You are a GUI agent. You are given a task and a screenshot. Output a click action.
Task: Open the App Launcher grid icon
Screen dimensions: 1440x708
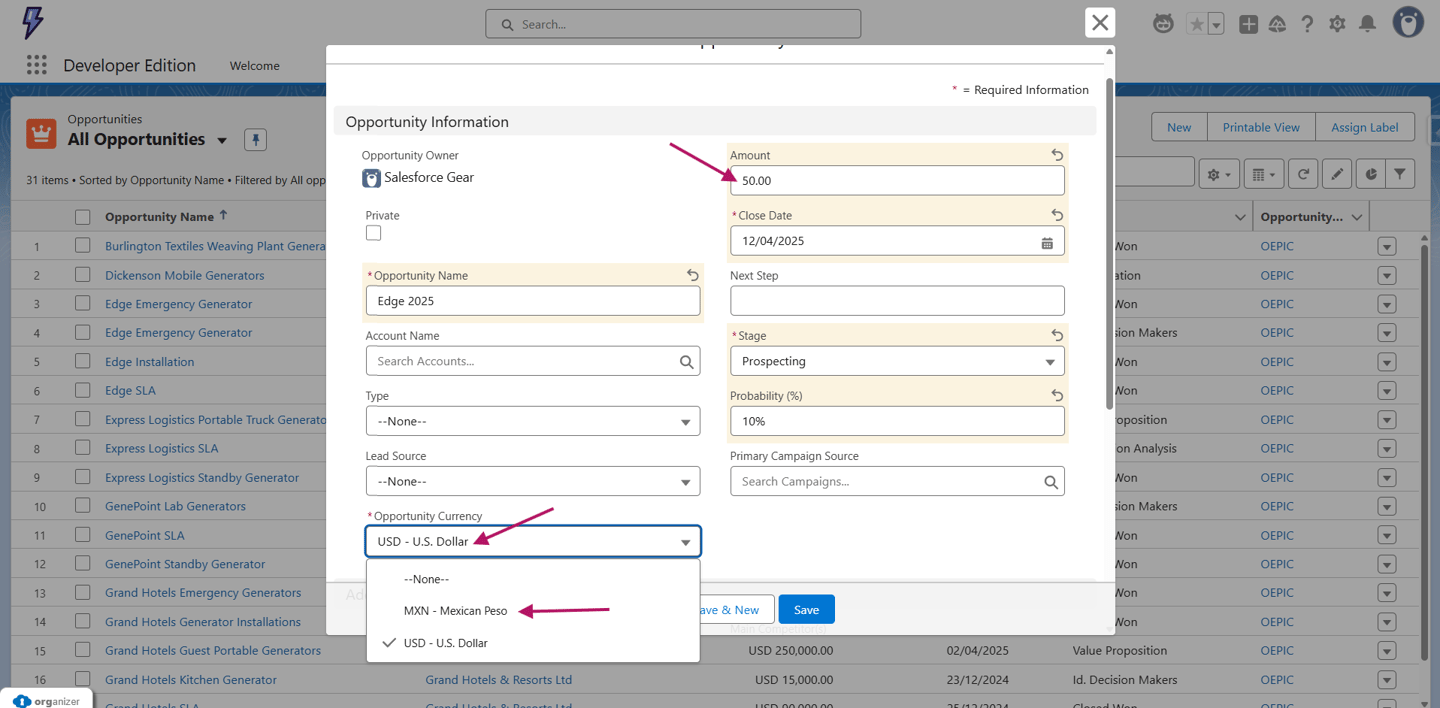37,65
